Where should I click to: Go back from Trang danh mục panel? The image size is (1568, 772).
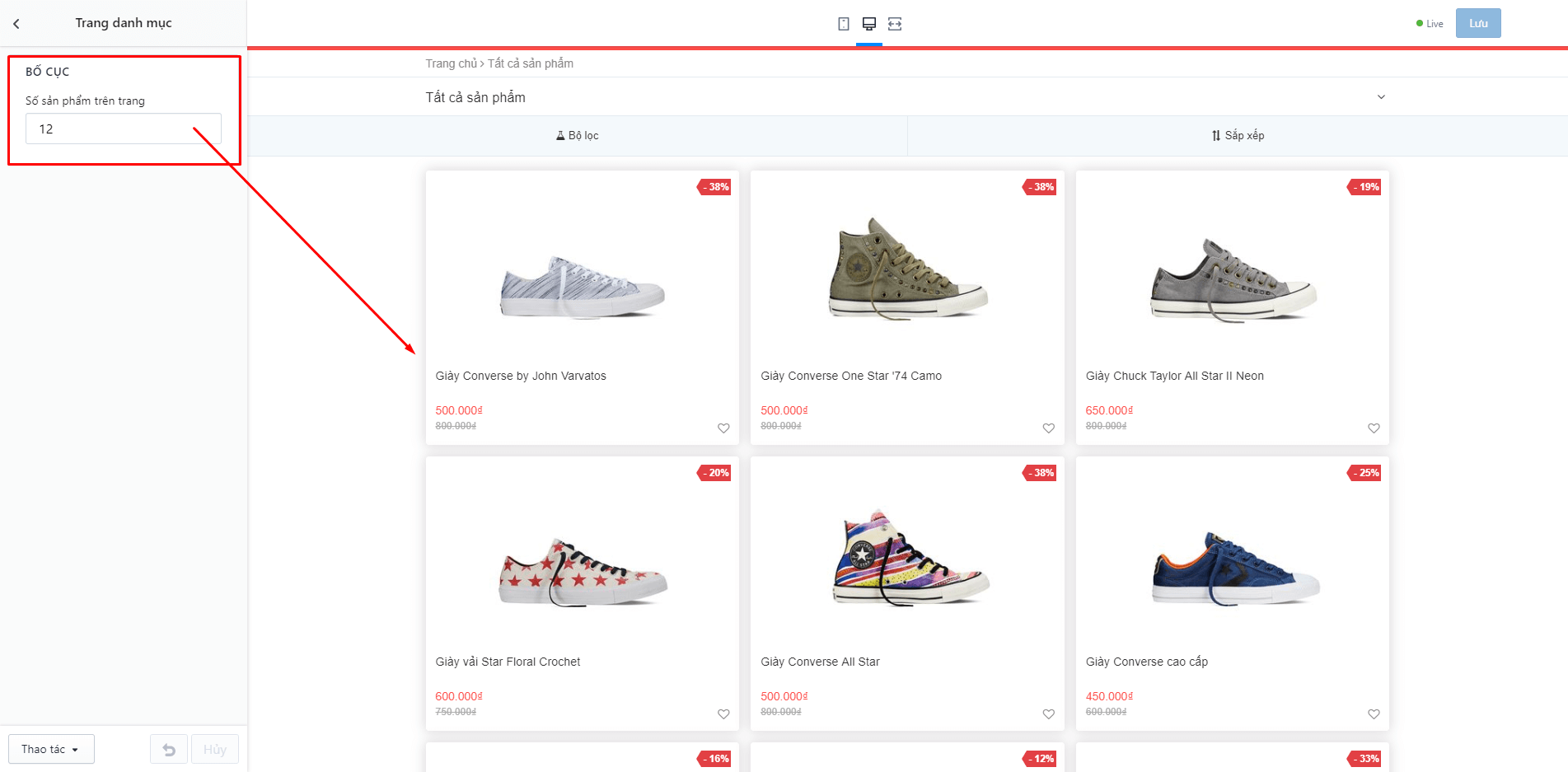click(16, 24)
